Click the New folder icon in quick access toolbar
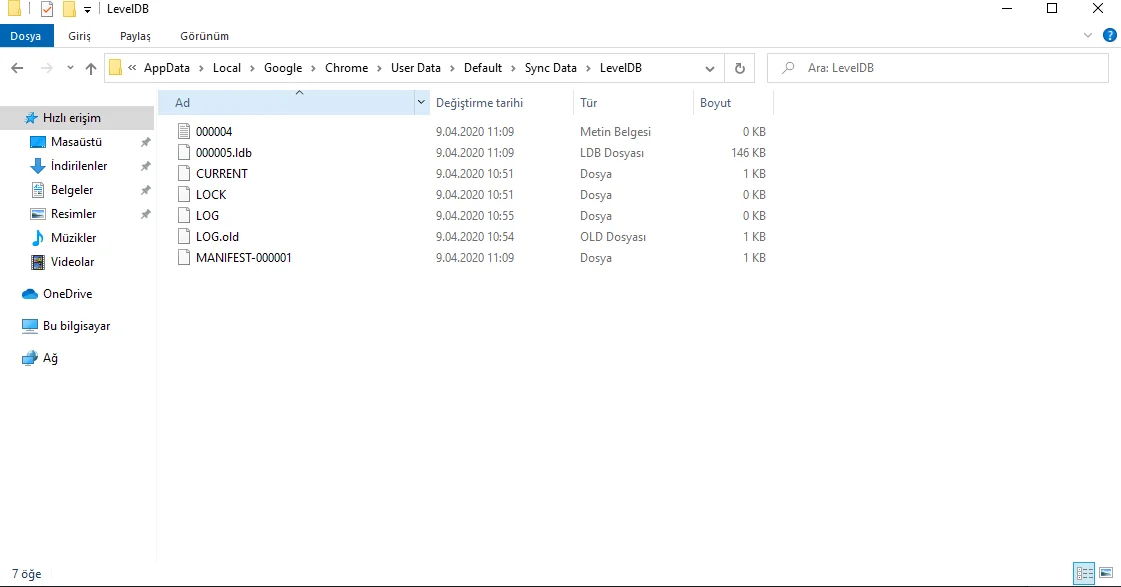1121x587 pixels. click(x=68, y=9)
